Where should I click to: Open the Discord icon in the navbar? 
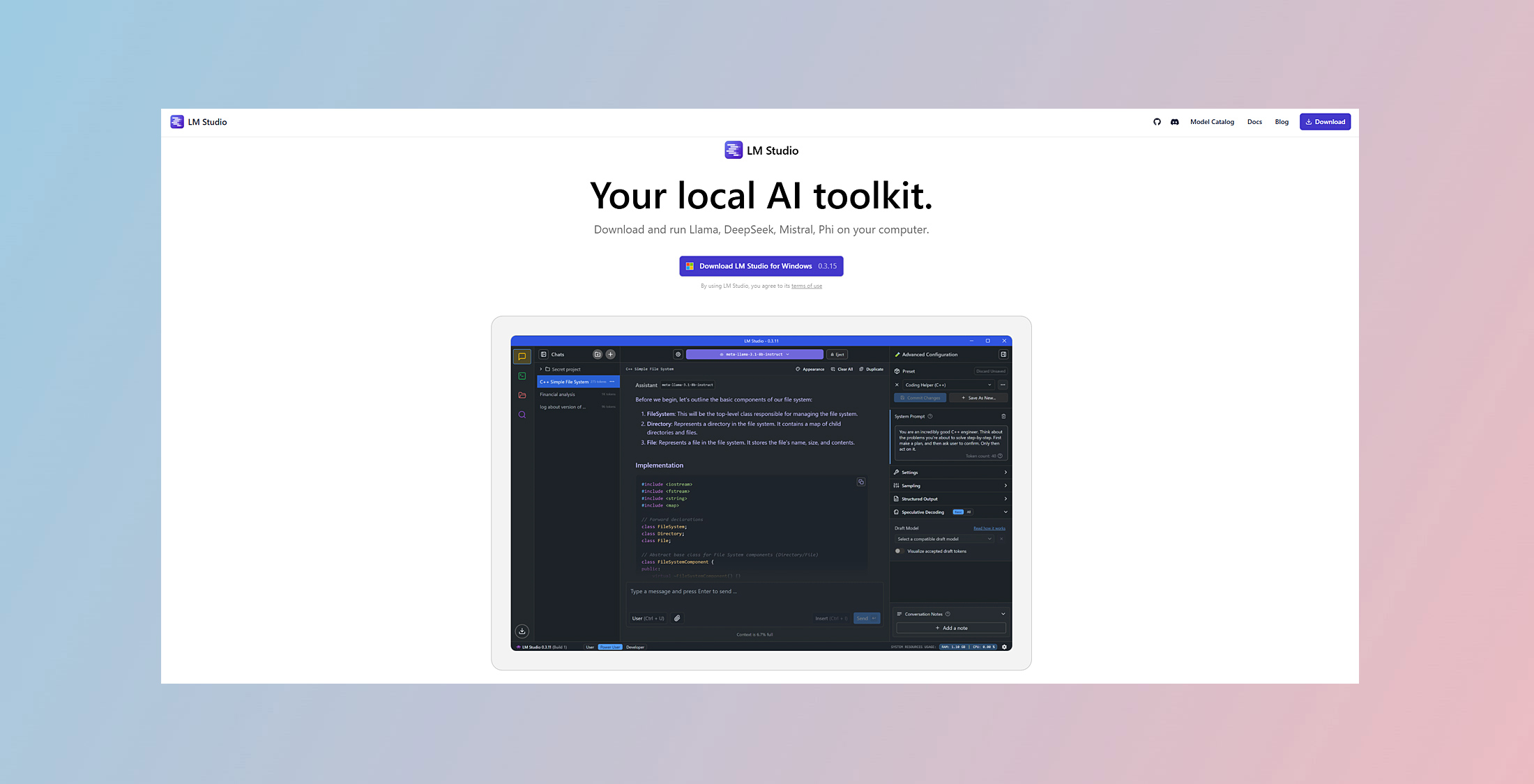(x=1175, y=122)
